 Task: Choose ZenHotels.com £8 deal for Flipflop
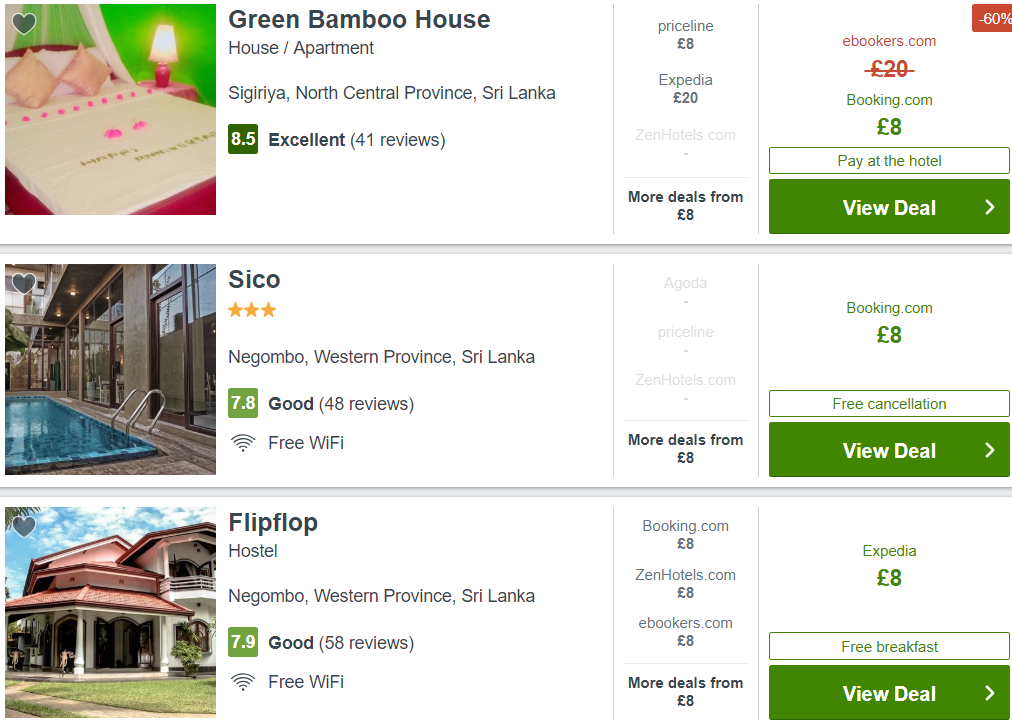tap(685, 583)
